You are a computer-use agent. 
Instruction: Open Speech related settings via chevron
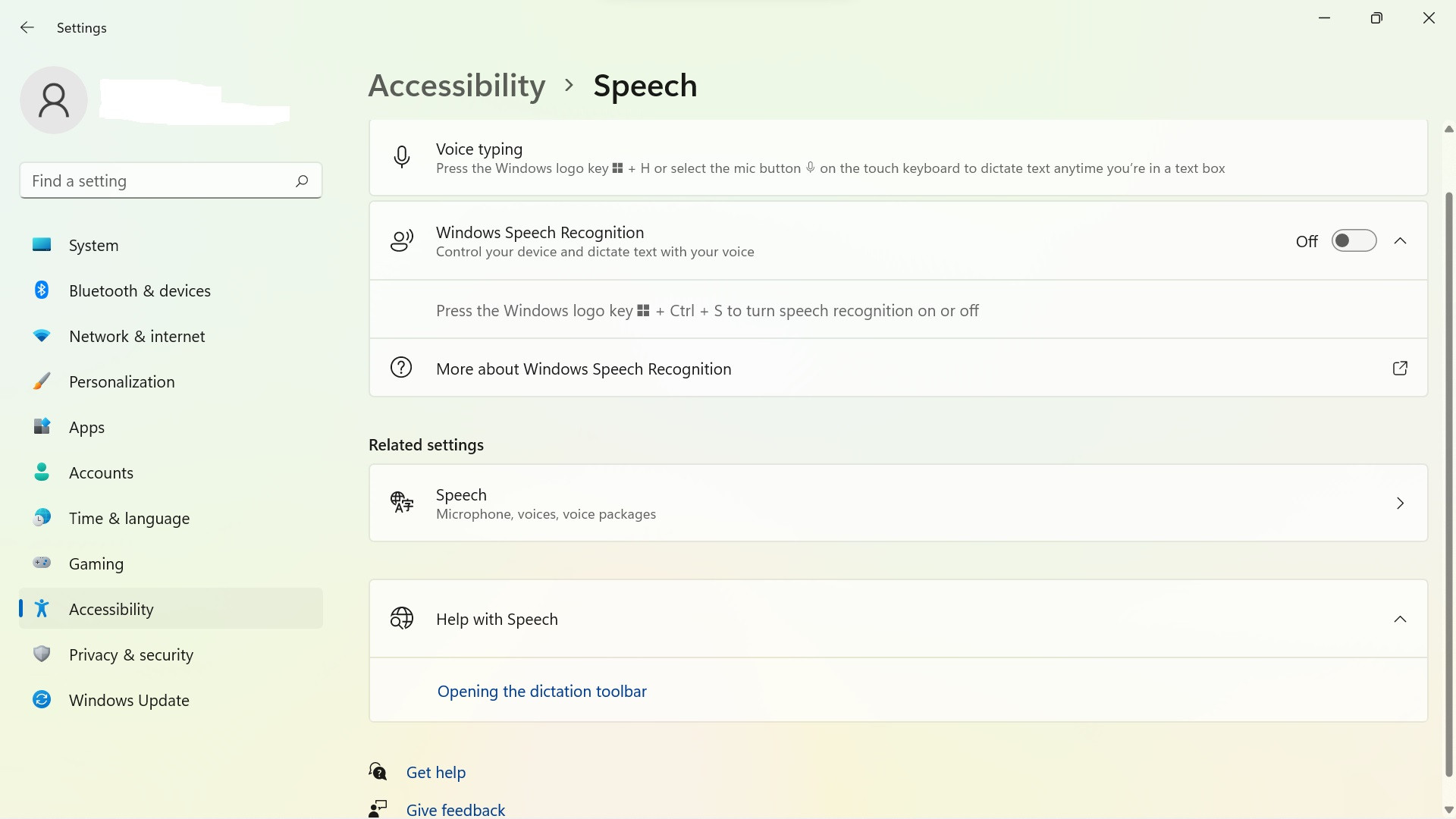(1400, 504)
